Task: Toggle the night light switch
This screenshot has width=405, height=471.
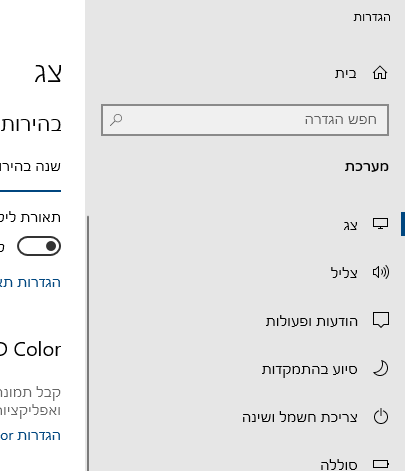Action: 39,246
